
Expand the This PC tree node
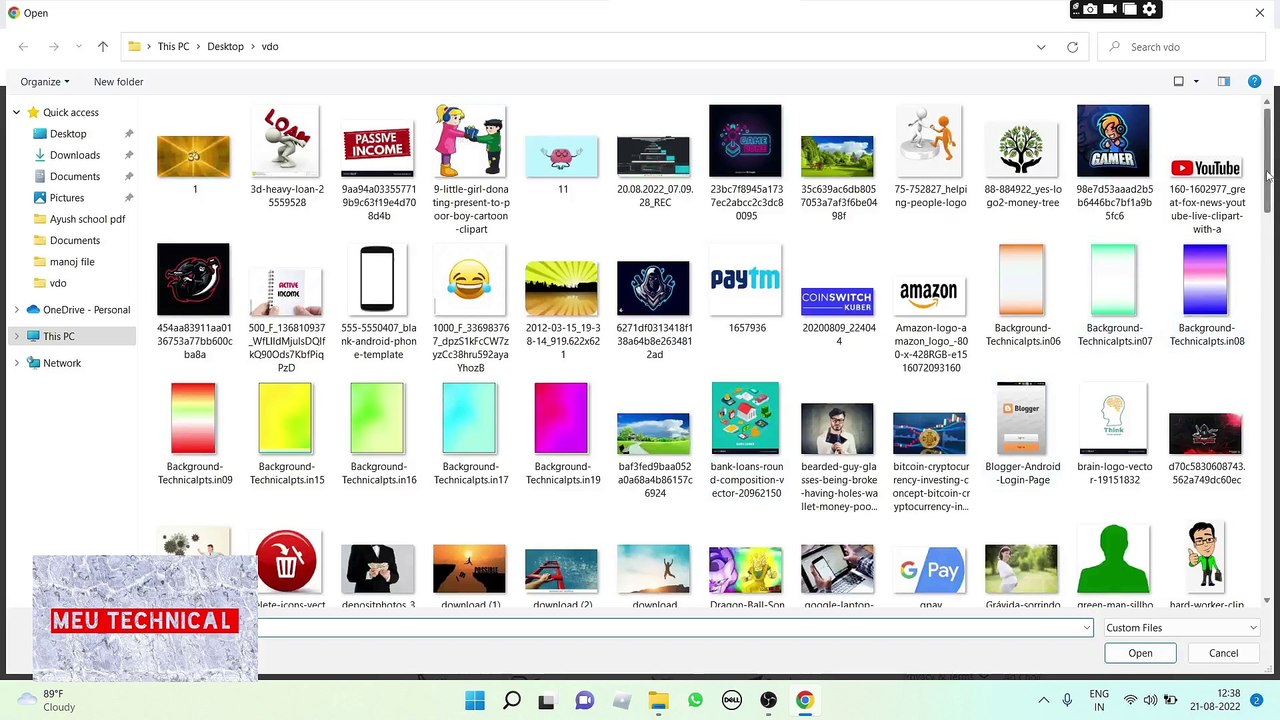[16, 337]
